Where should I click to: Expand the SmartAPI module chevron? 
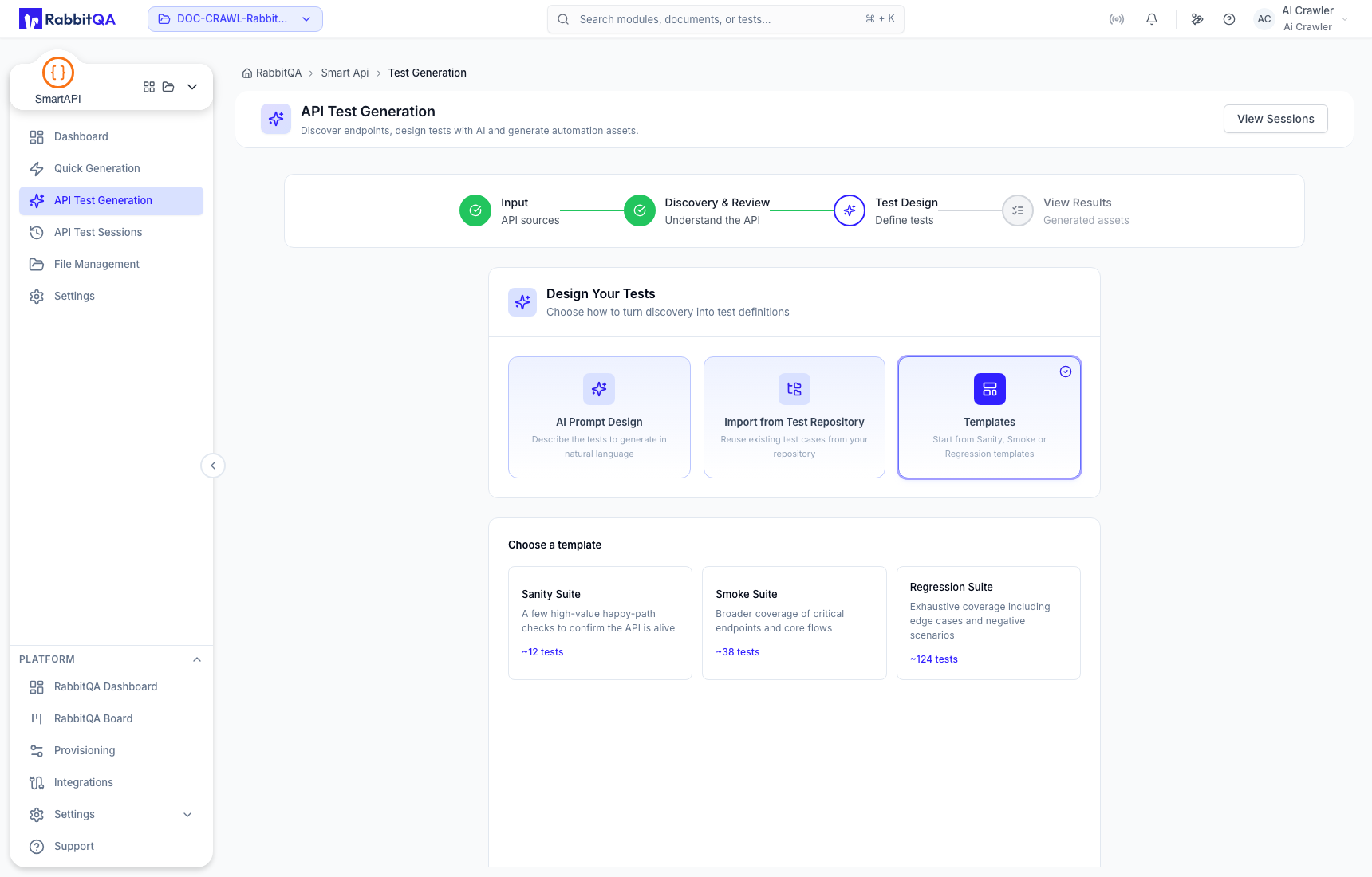tap(192, 87)
